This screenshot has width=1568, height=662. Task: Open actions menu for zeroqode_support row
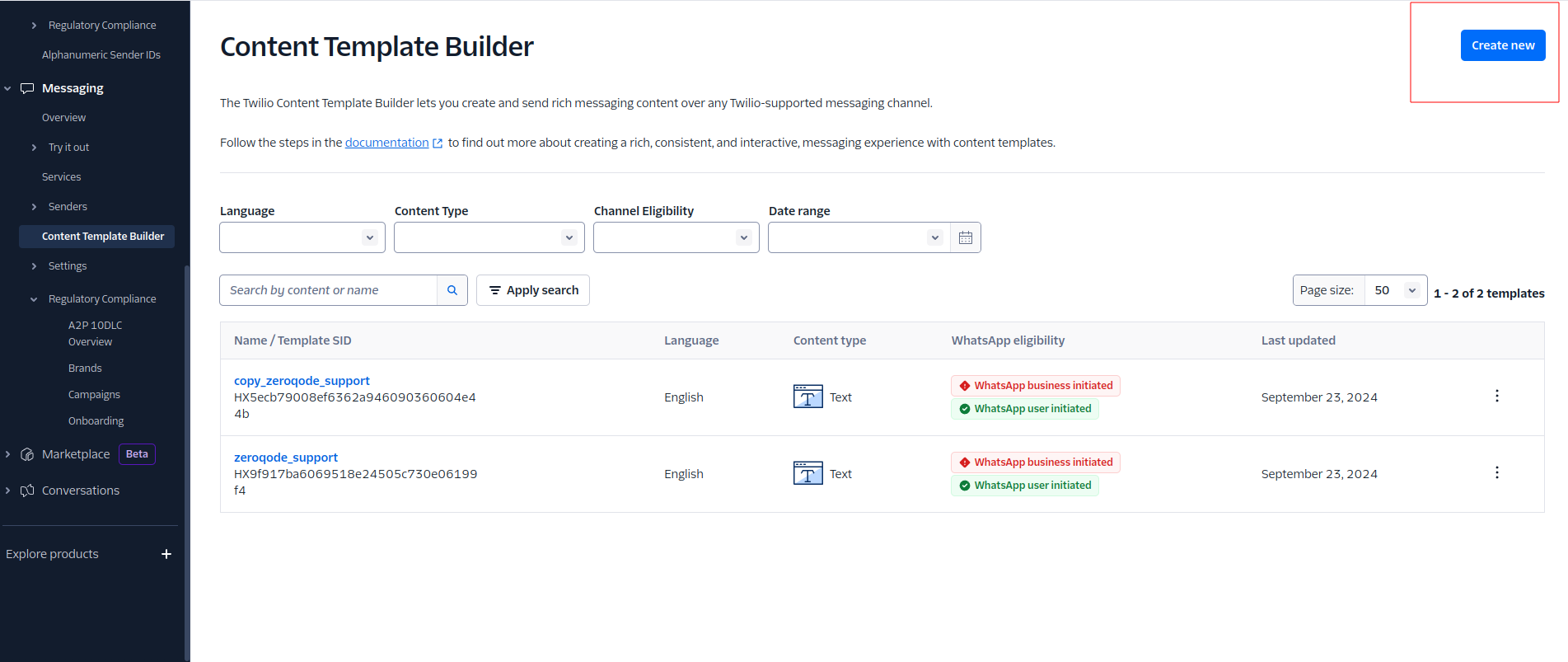[1496, 472]
